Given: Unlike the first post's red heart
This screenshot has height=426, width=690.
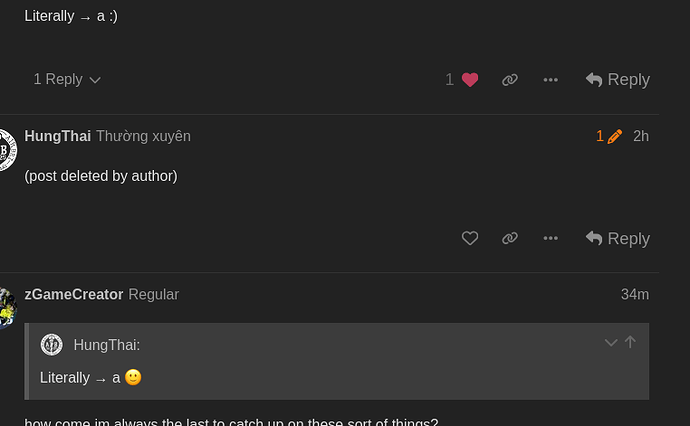Looking at the screenshot, I should [x=470, y=80].
